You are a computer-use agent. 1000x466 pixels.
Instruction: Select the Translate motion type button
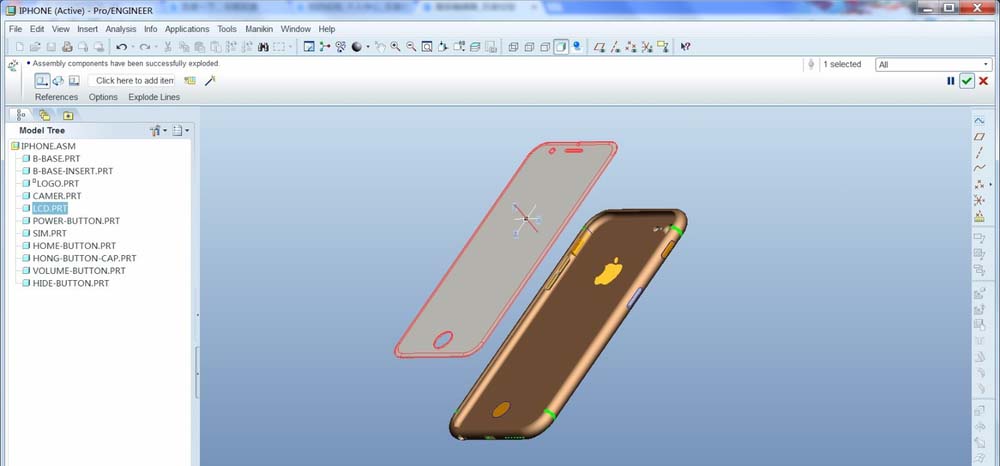tap(42, 80)
